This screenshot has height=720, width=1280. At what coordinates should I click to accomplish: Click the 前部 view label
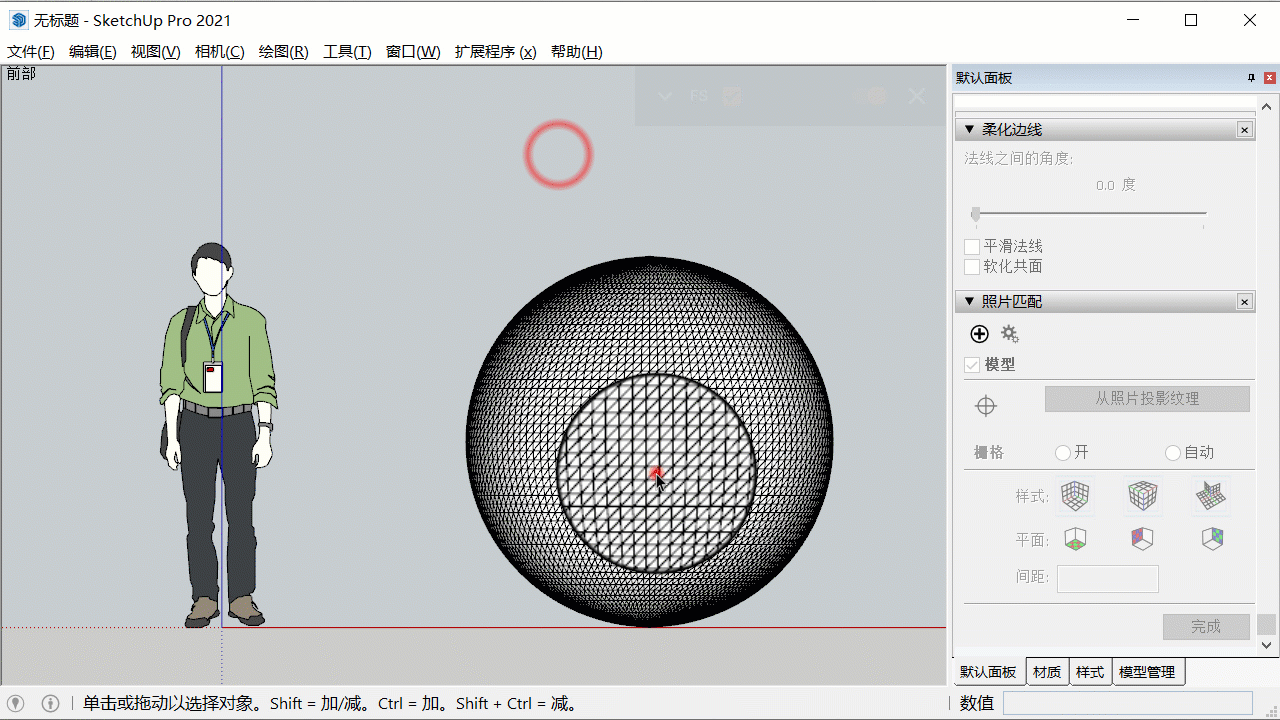pos(21,73)
